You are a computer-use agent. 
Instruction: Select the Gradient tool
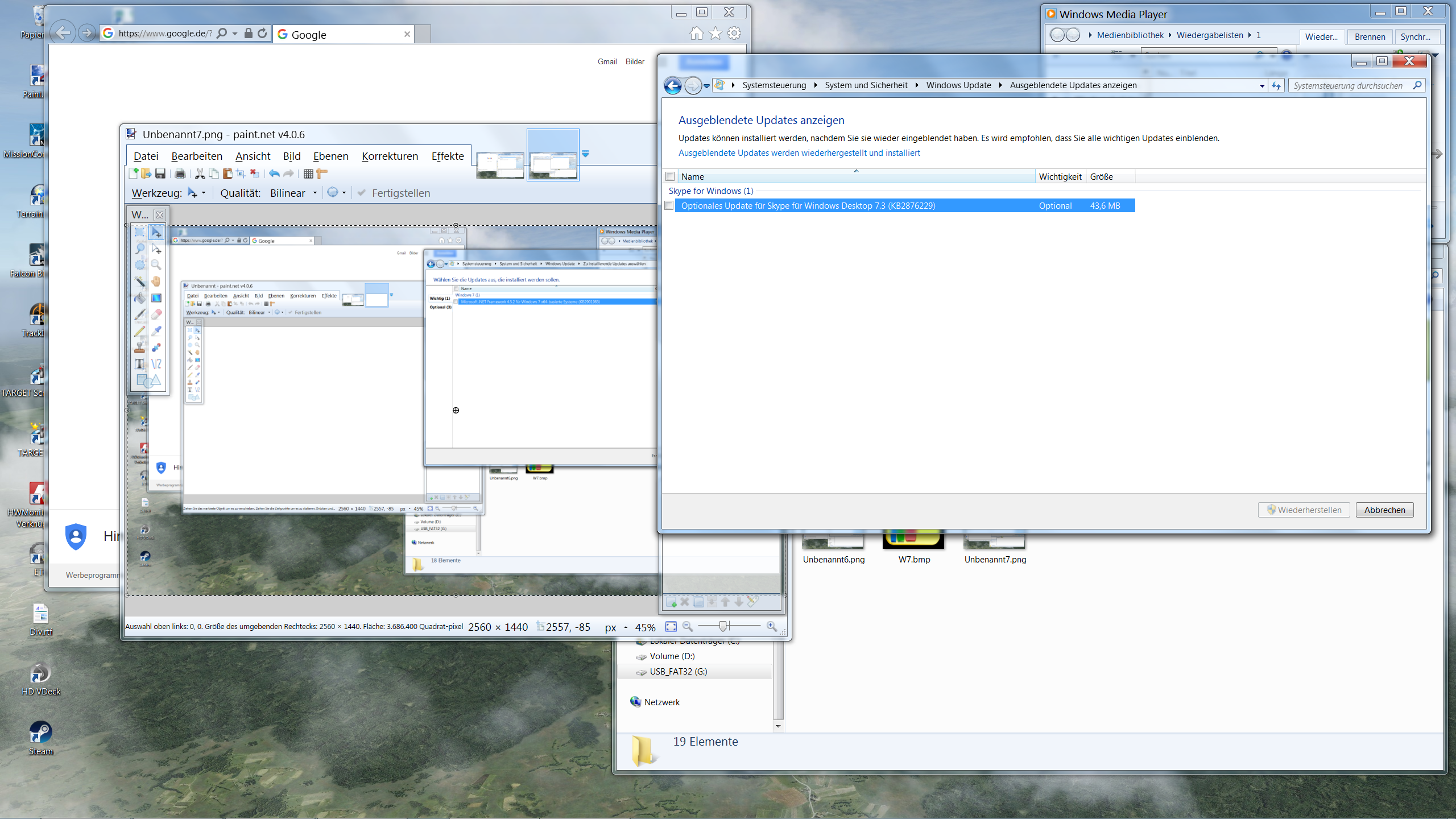(x=156, y=297)
